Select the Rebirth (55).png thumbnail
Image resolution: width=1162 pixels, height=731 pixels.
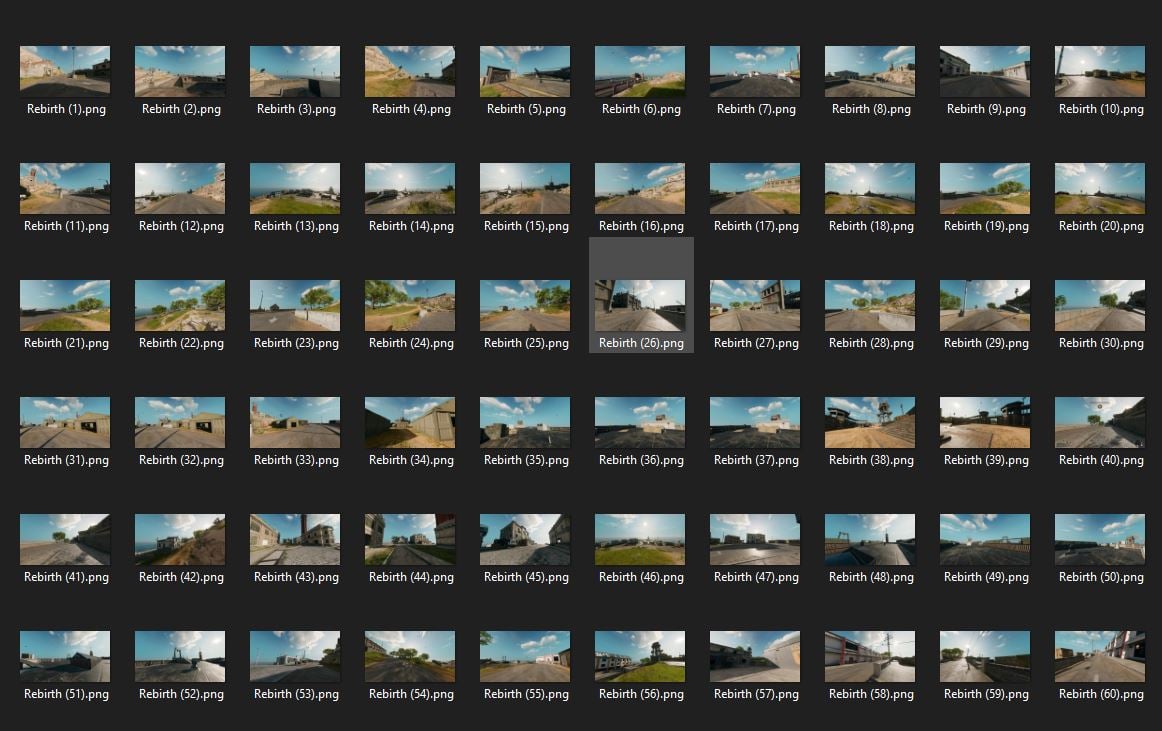click(x=525, y=657)
